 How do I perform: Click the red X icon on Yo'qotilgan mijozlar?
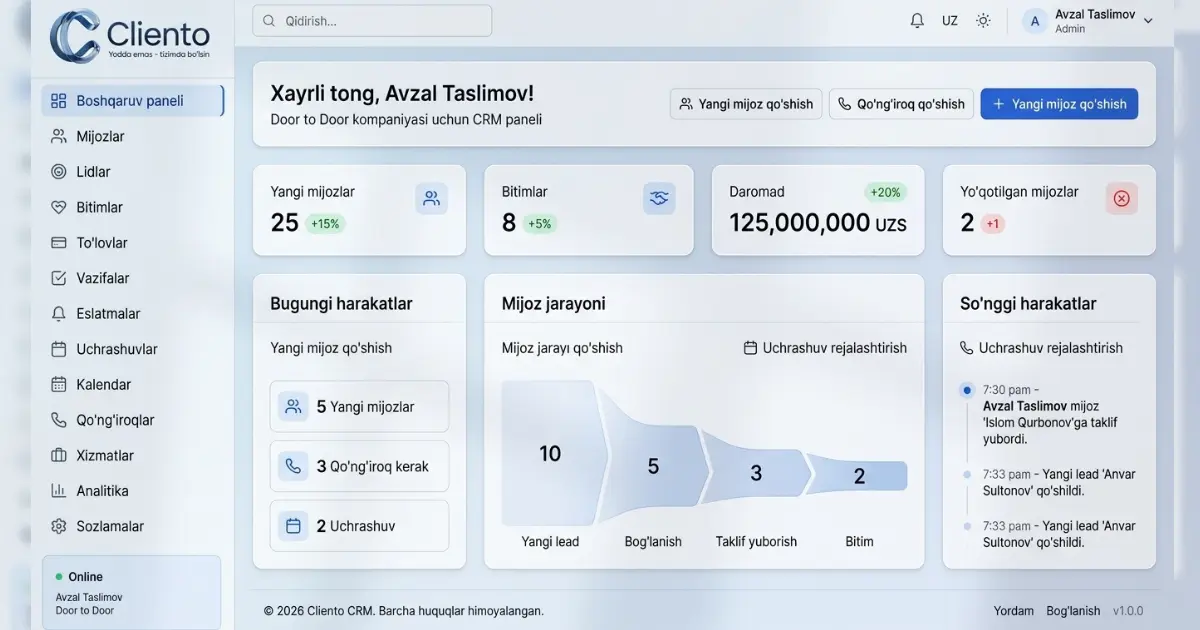click(1121, 199)
